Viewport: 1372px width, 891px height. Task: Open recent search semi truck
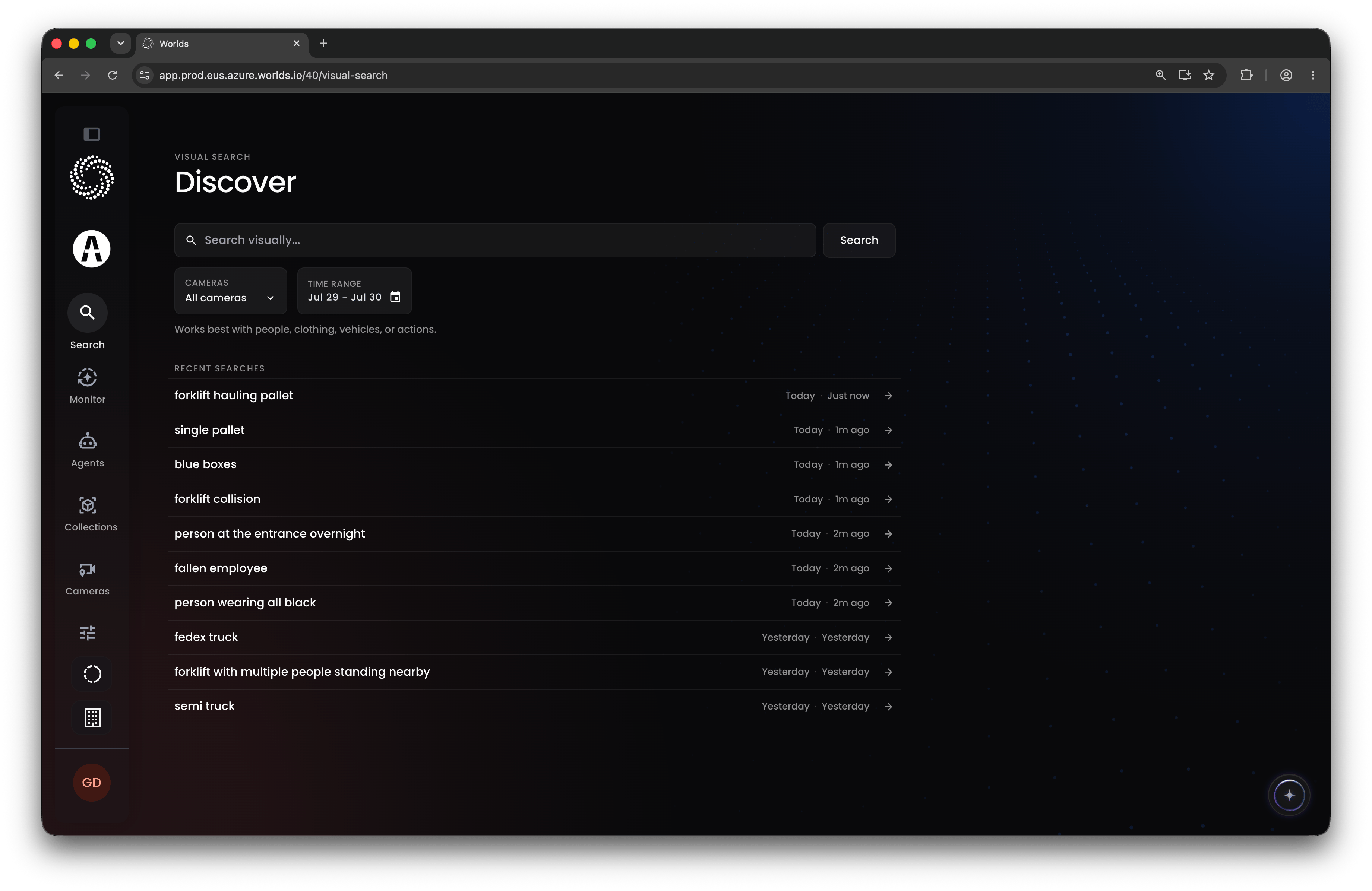coord(534,707)
